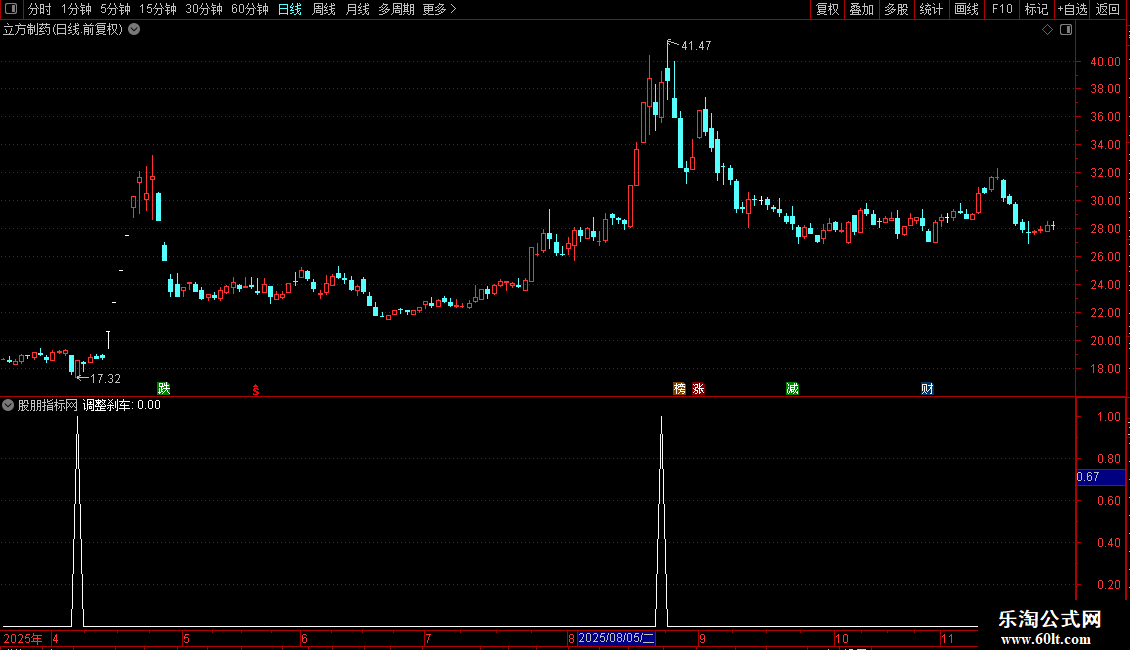Viewport: 1130px width, 650px height.
Task: Click month 5 on the time axis
Action: [186, 638]
